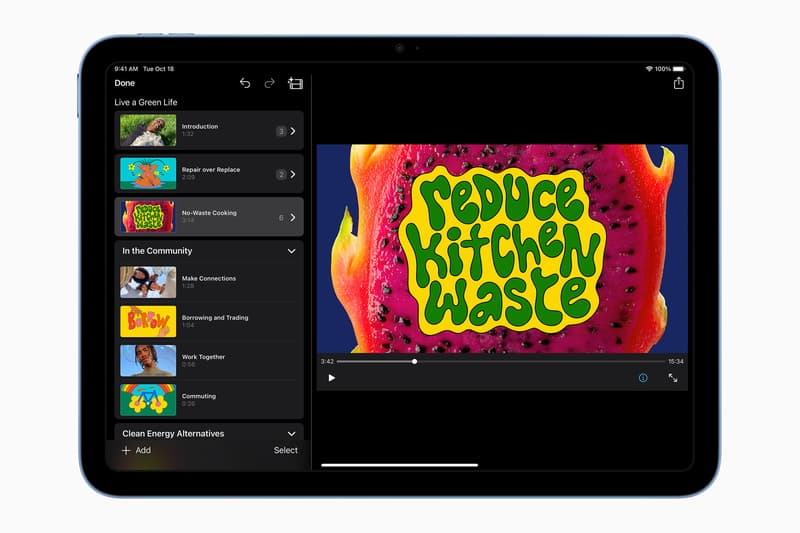The width and height of the screenshot is (800, 533).
Task: Click the playback scrubber knob
Action: [x=414, y=361]
